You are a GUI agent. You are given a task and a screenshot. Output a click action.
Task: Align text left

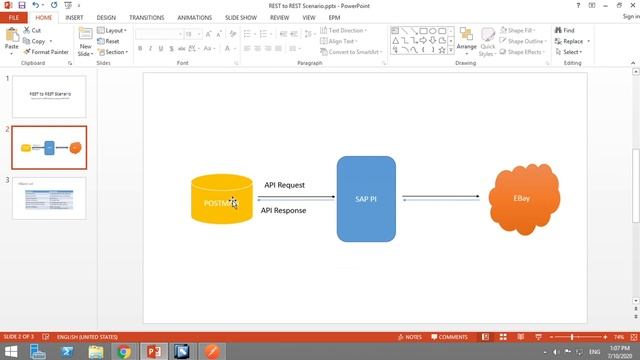click(247, 49)
